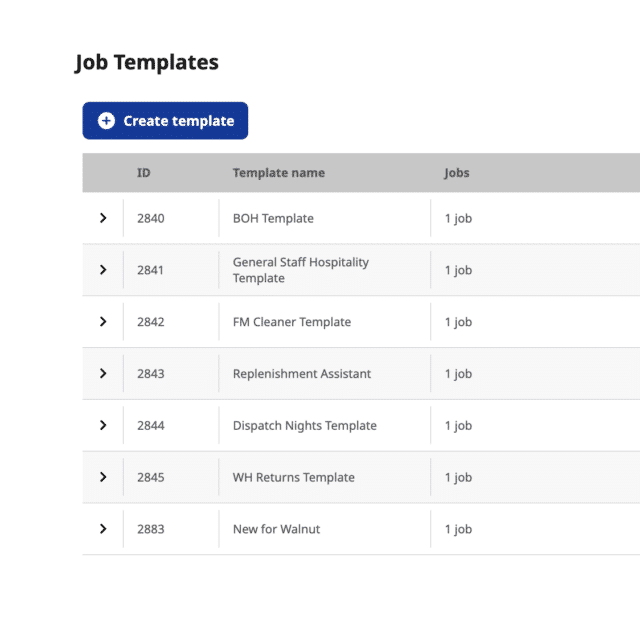Click the 1 job cell for row 2841
Screen dimensions: 640x641
click(x=458, y=270)
